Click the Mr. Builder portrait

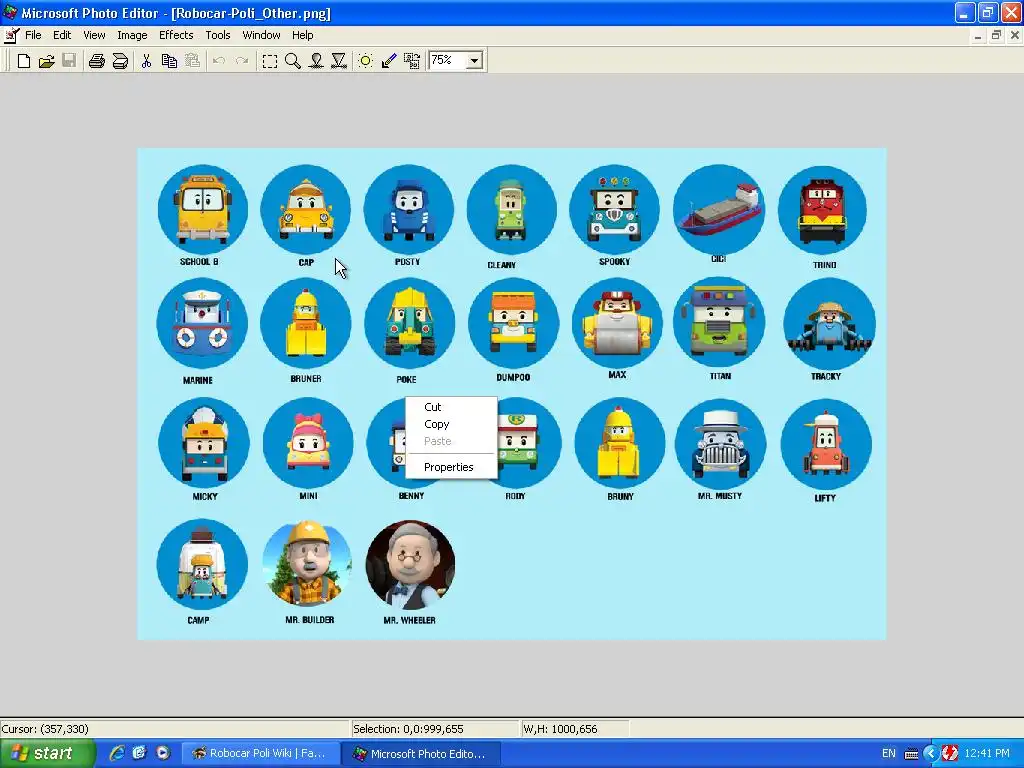pyautogui.click(x=307, y=565)
